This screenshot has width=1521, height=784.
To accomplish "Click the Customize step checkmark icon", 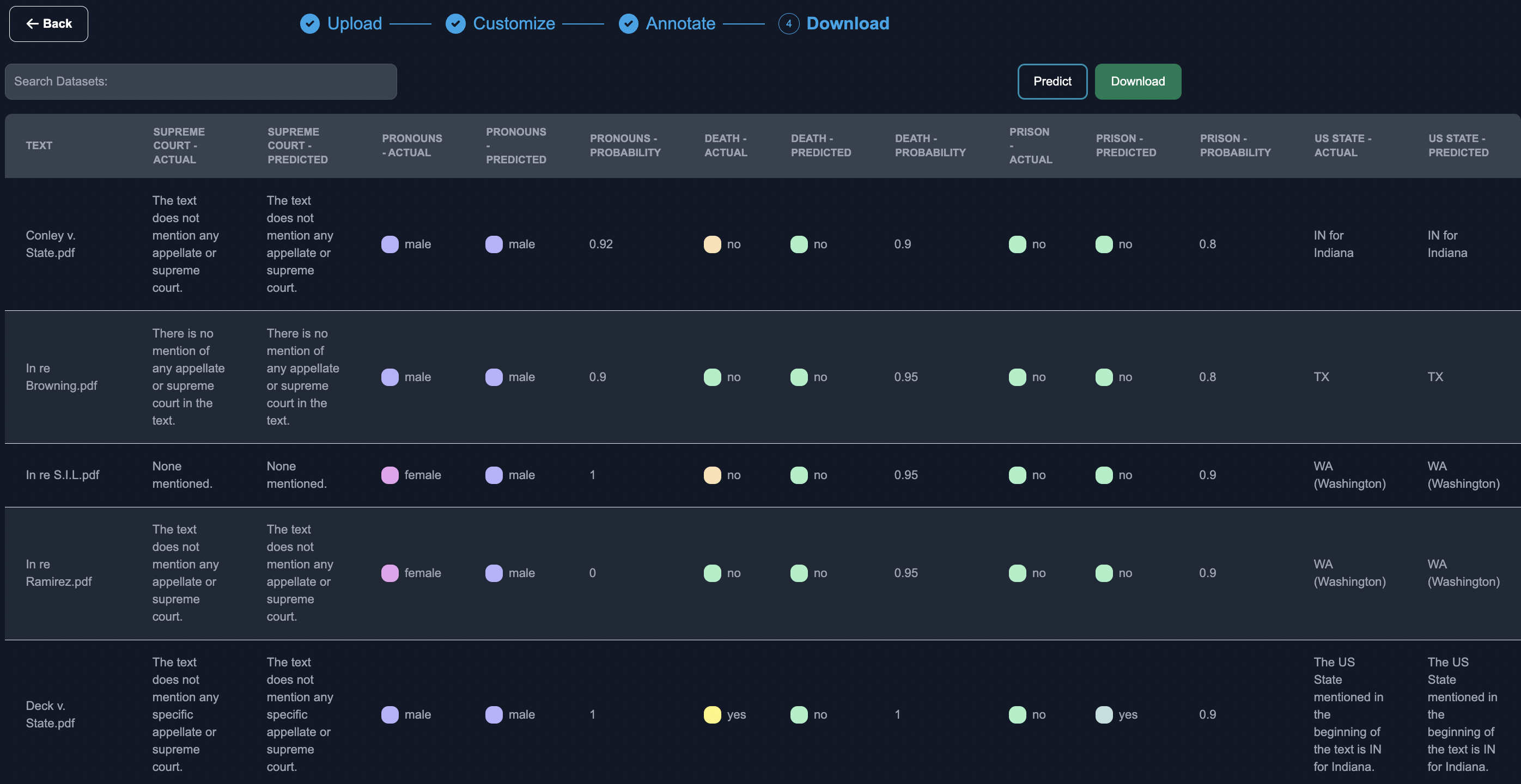I will click(455, 23).
